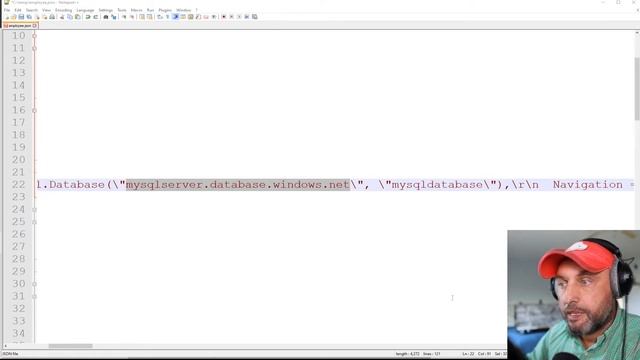Collapse the fold marker at line 11
The height and width of the screenshot is (360, 640).
tap(34, 48)
